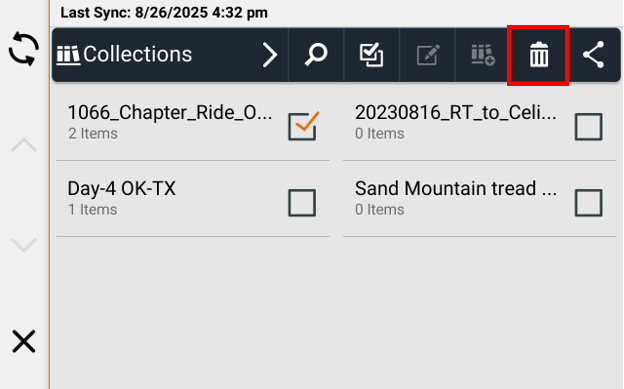The image size is (624, 389).
Task: Click the trash delete icon
Action: 539,55
